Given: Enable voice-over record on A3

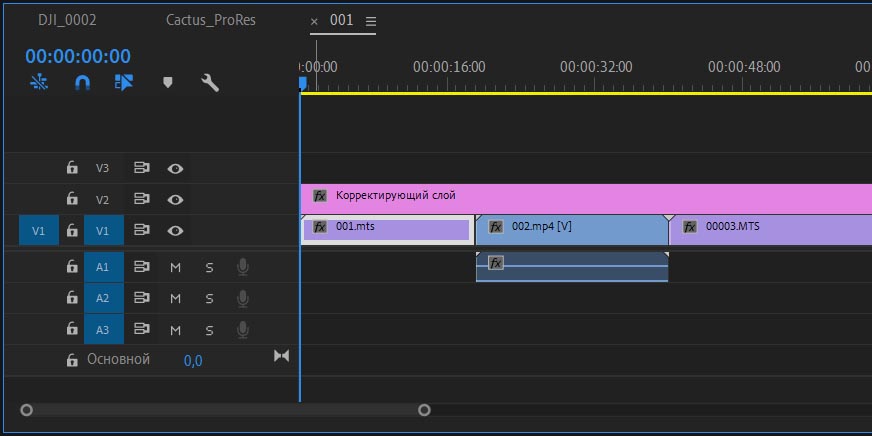Looking at the screenshot, I should 242,330.
